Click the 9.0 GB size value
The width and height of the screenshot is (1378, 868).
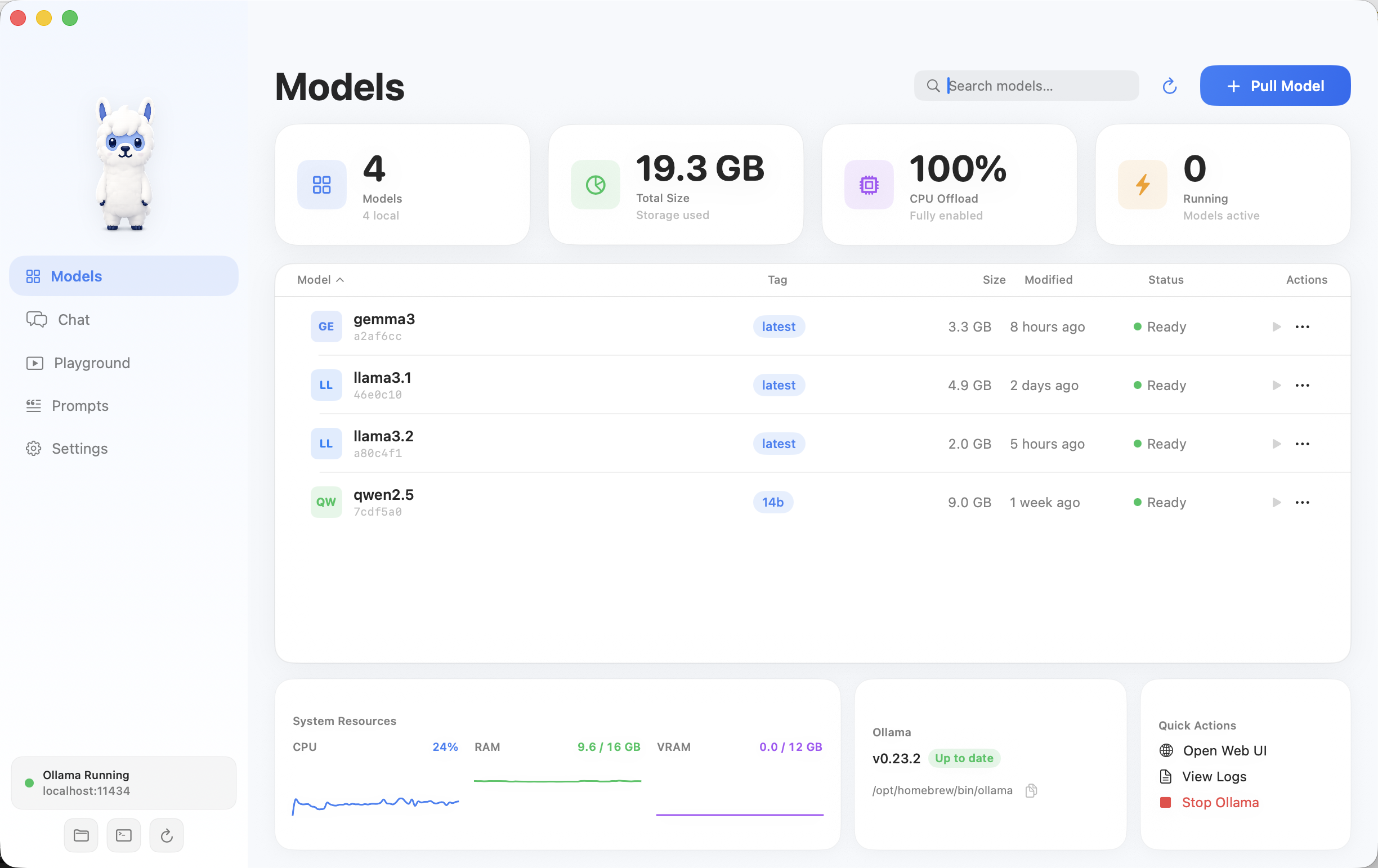coord(969,502)
